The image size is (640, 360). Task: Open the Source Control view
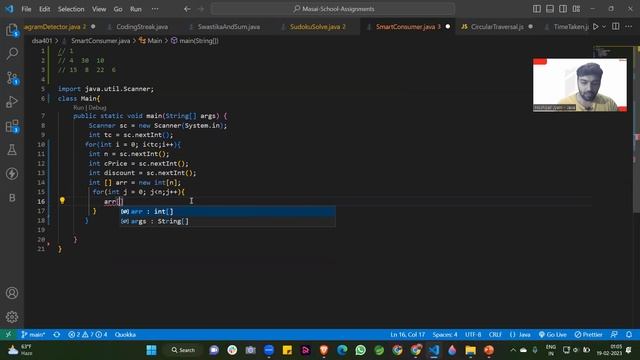pyautogui.click(x=12, y=78)
